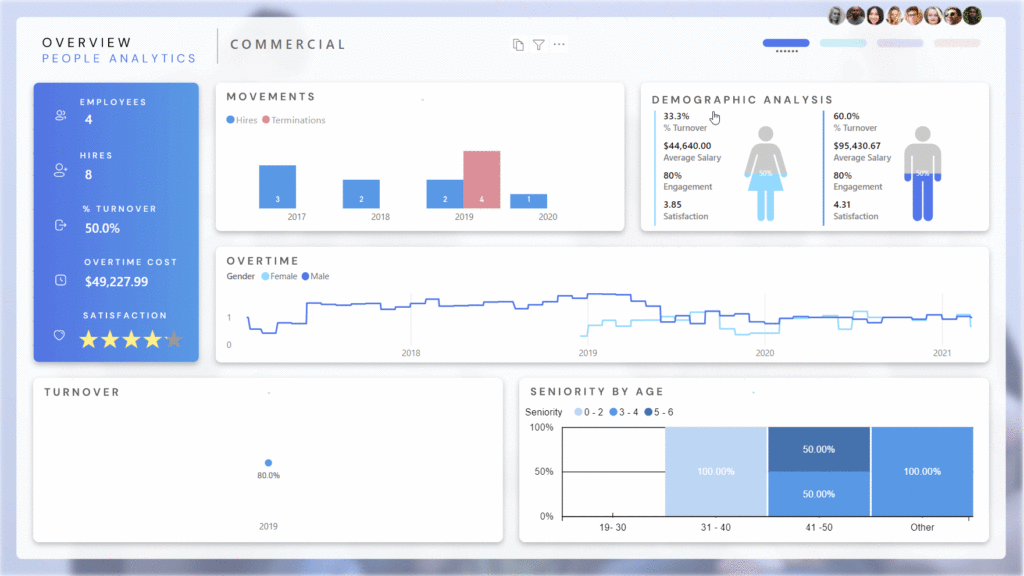Screen dimensions: 1024x576
Task: Switch to the light cyan page tab
Action: coord(843,43)
